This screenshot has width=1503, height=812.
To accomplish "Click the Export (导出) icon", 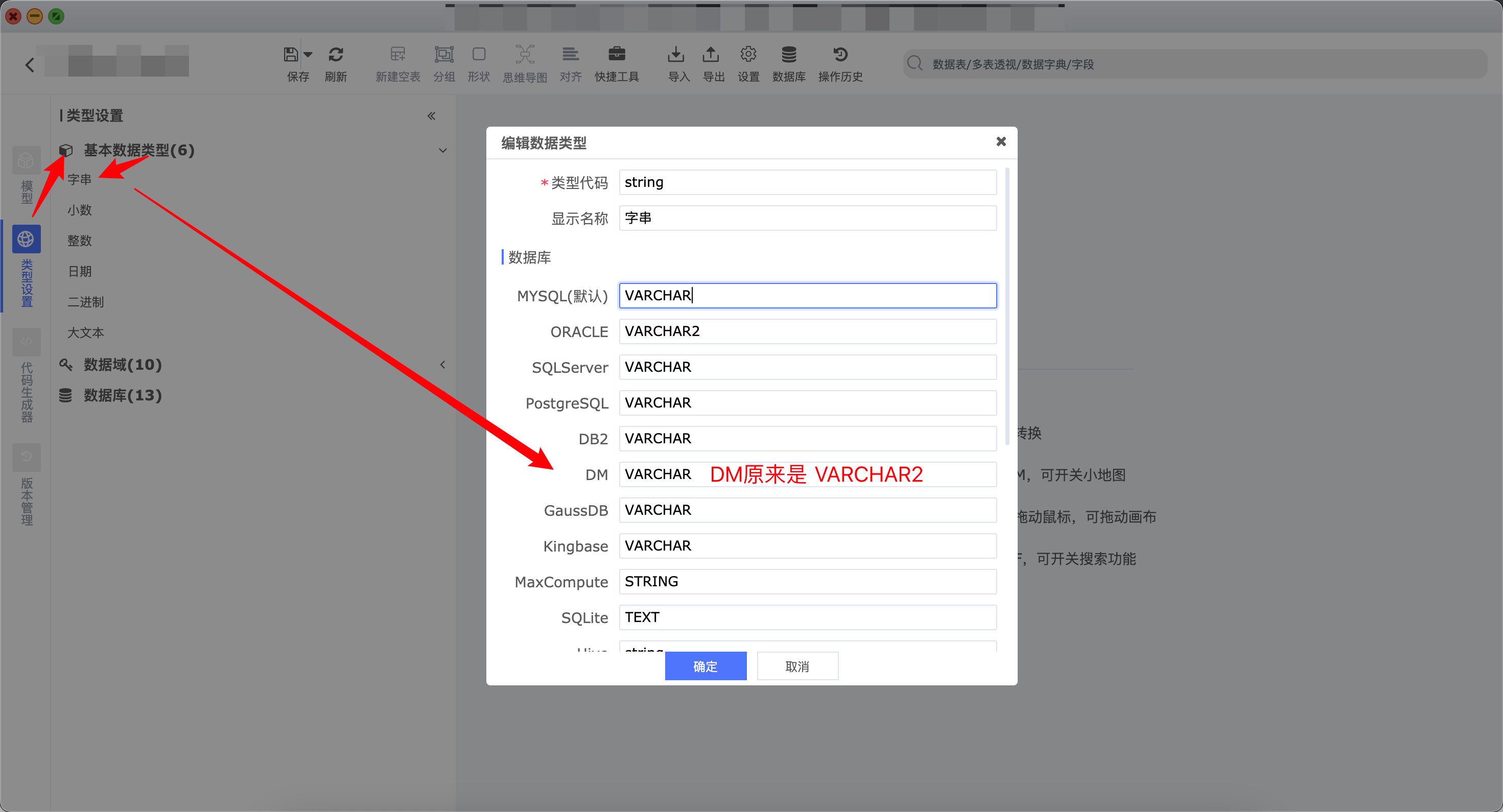I will [x=711, y=55].
